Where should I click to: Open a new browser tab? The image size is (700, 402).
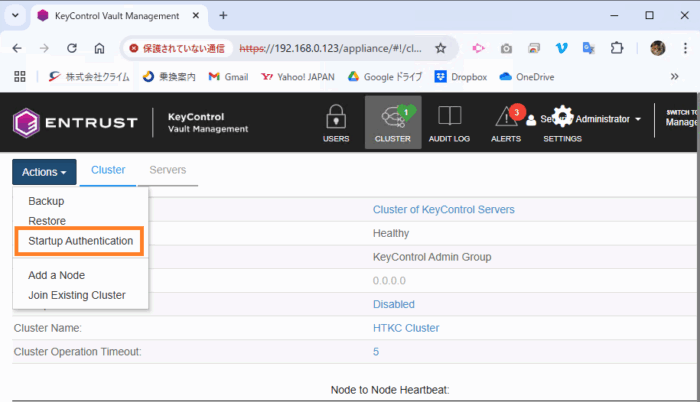click(x=223, y=16)
